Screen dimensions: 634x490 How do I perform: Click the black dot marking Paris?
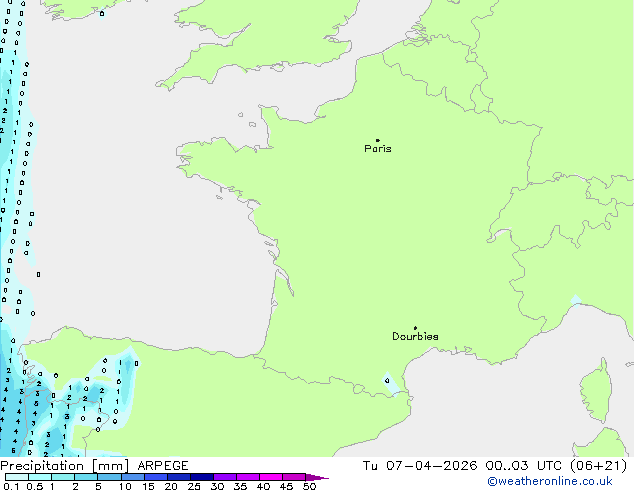click(x=378, y=140)
